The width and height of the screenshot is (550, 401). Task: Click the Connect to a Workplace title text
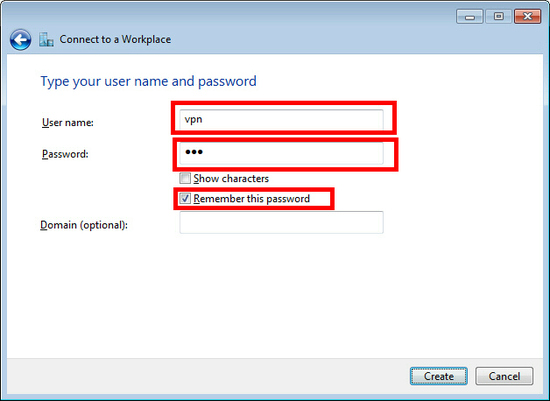[x=115, y=39]
